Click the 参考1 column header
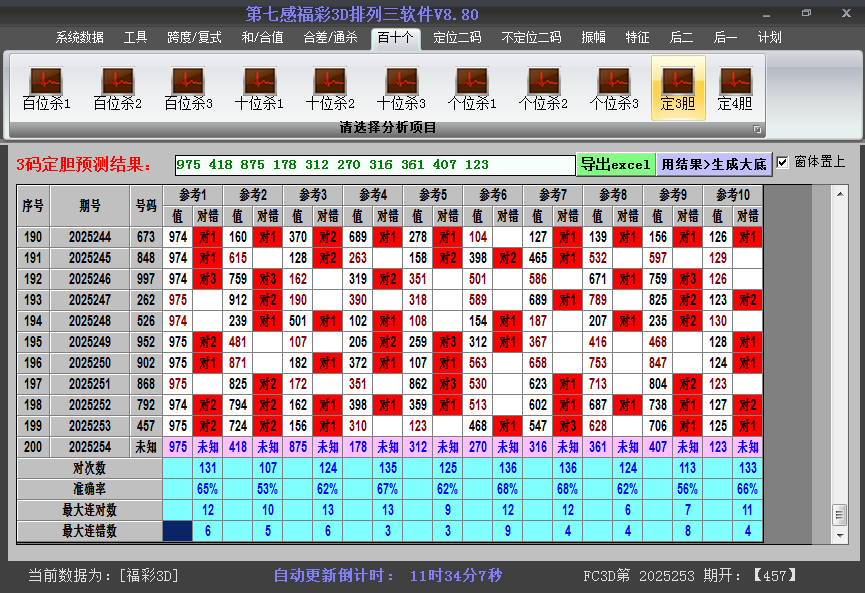865x593 pixels. [192, 195]
